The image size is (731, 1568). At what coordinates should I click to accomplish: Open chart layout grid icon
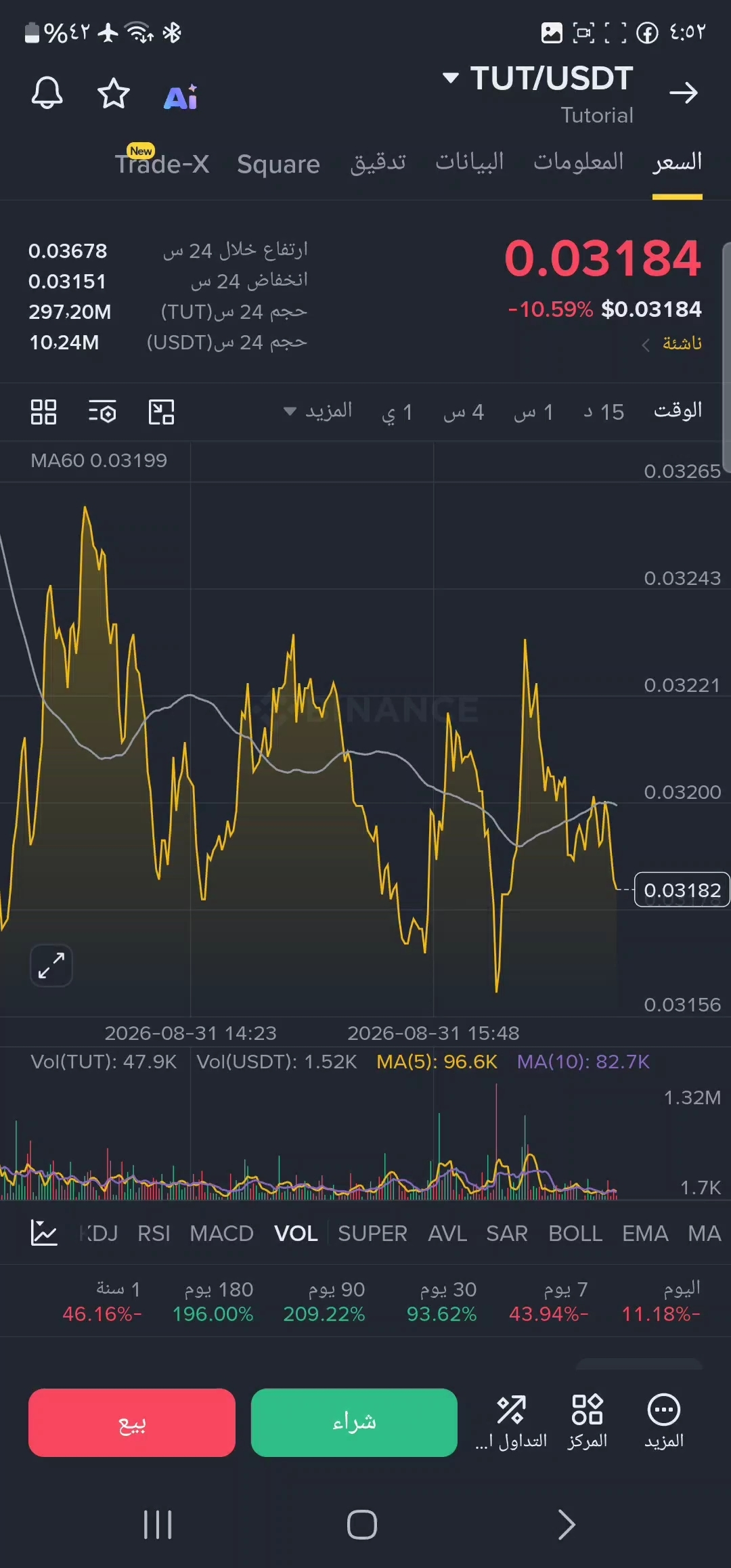coord(44,412)
